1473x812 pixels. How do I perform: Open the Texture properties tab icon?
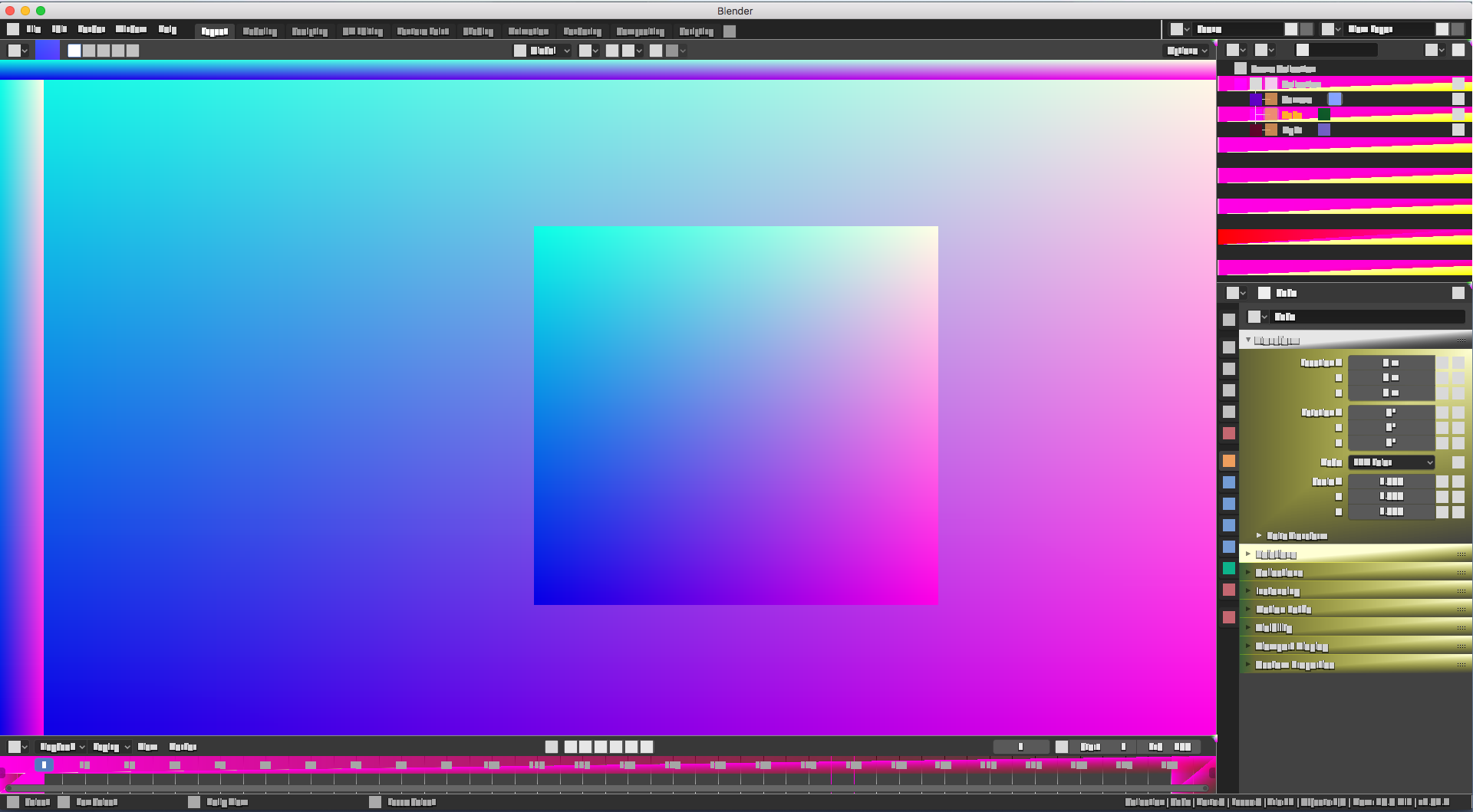pos(1229,617)
